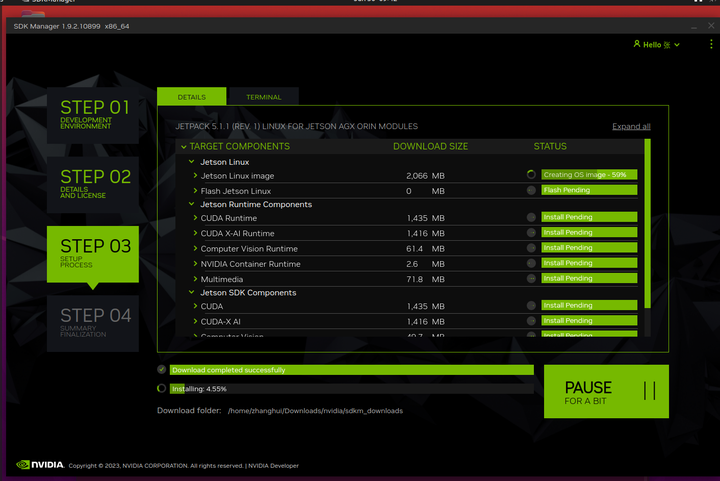
Task: Click the download folder path text
Action: click(x=315, y=411)
